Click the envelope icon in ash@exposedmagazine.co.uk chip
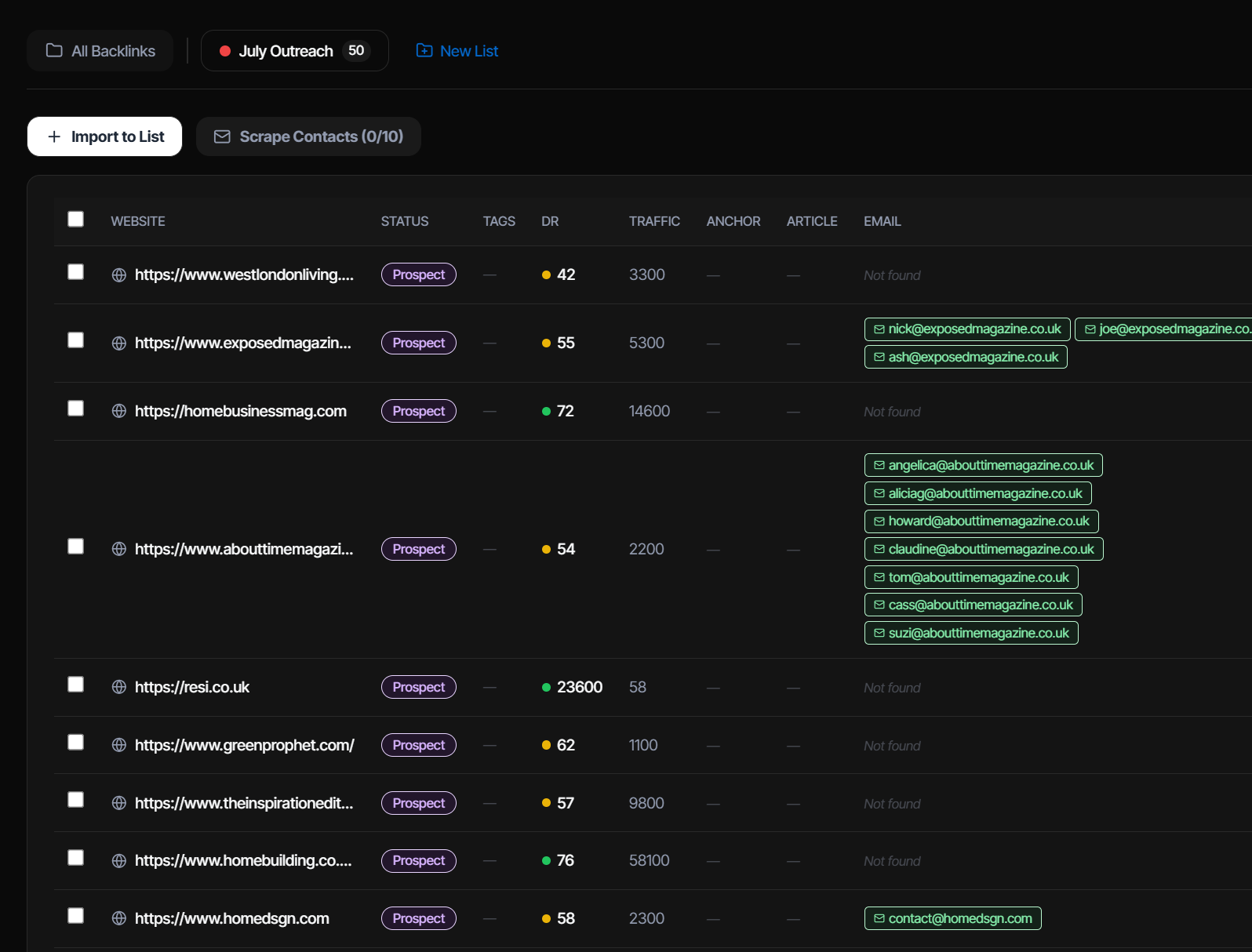Image resolution: width=1252 pixels, height=952 pixels. pyautogui.click(x=879, y=358)
